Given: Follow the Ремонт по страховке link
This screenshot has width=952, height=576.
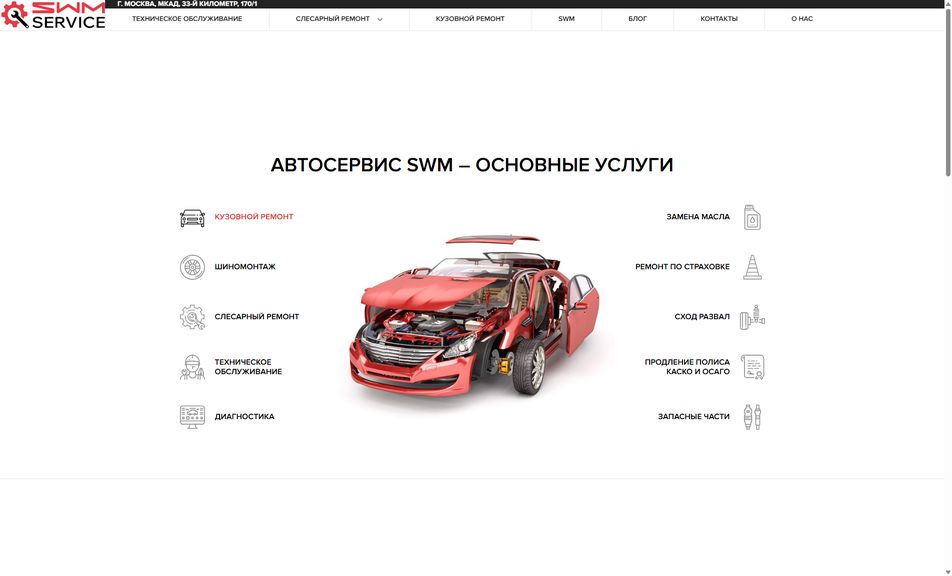Looking at the screenshot, I should point(682,266).
